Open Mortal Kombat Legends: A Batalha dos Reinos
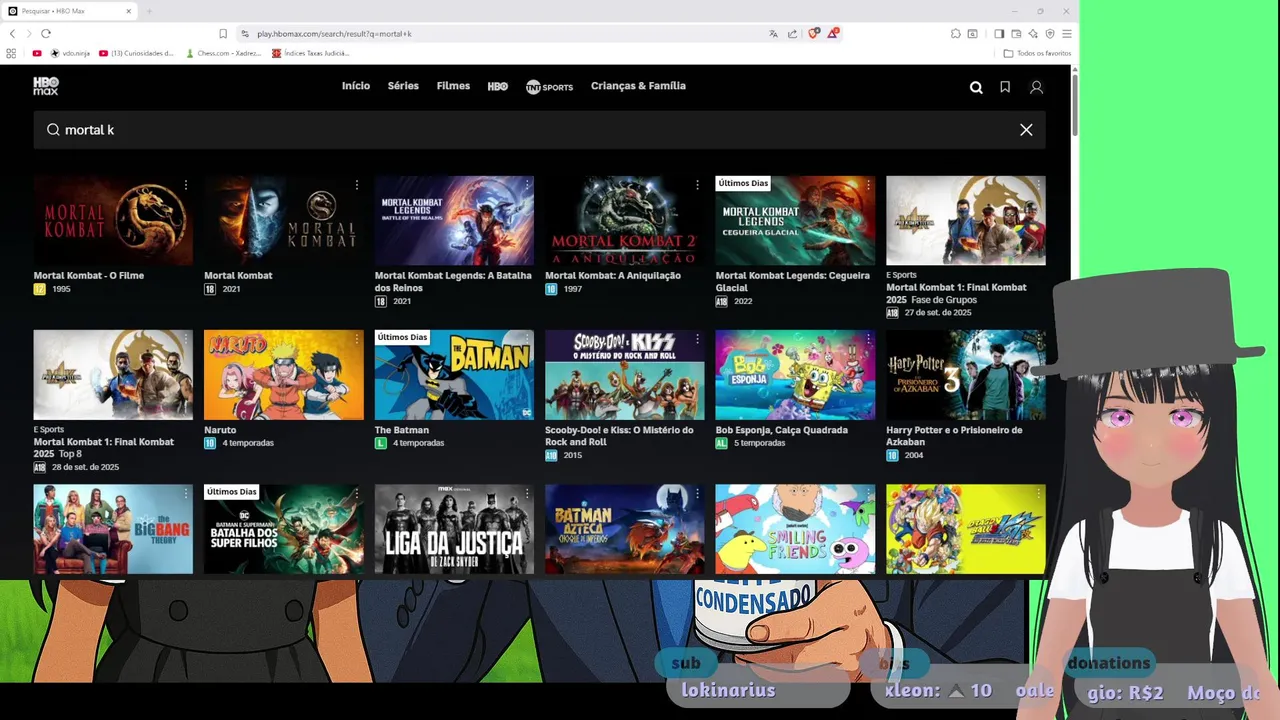Image resolution: width=1280 pixels, height=720 pixels. click(x=454, y=221)
